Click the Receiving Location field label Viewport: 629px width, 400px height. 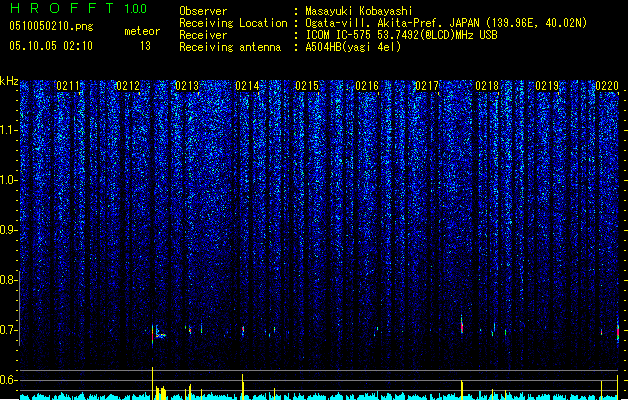tap(233, 23)
